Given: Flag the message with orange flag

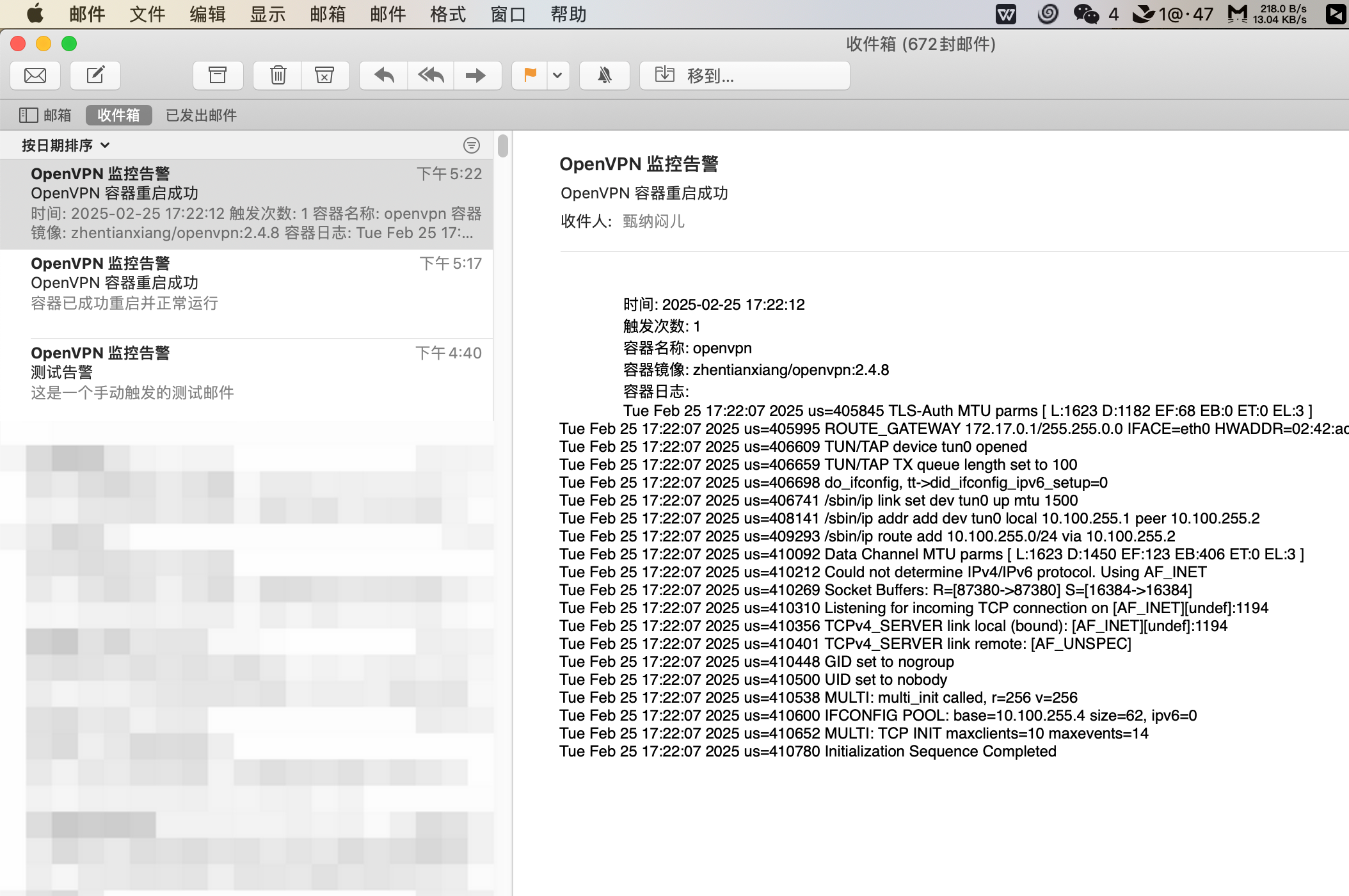Looking at the screenshot, I should [530, 76].
